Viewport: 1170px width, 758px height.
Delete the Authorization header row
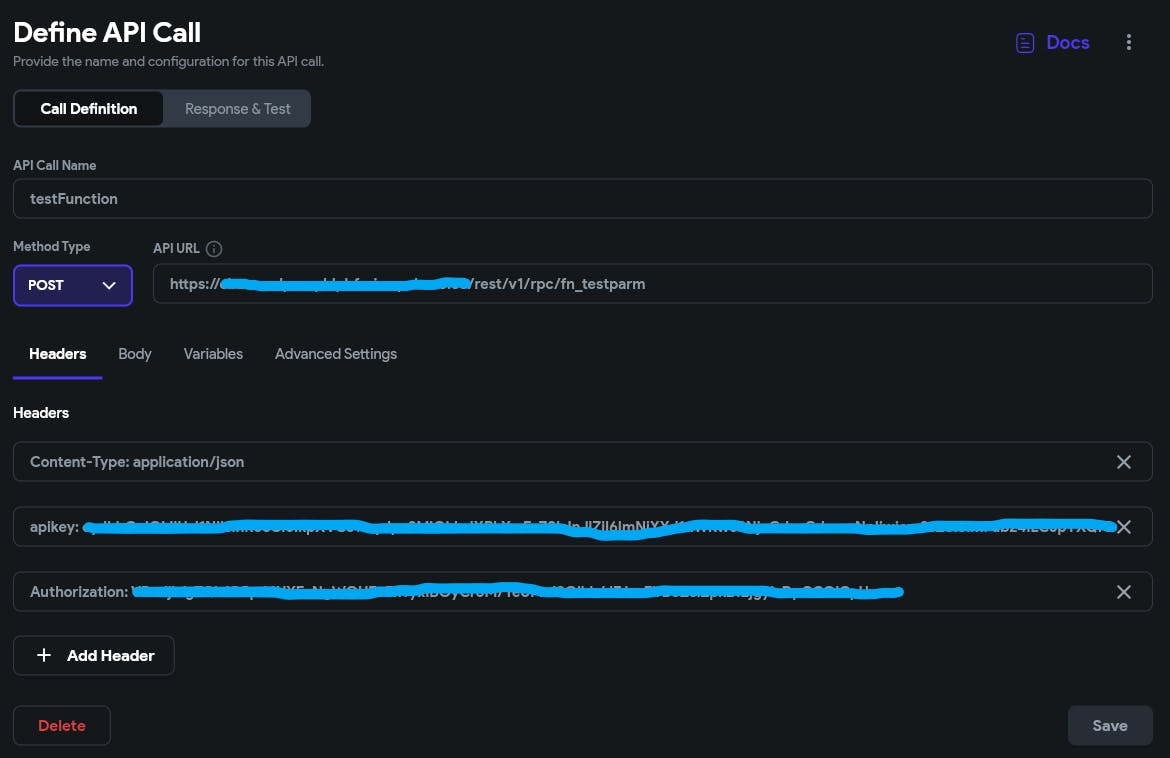pos(1124,592)
